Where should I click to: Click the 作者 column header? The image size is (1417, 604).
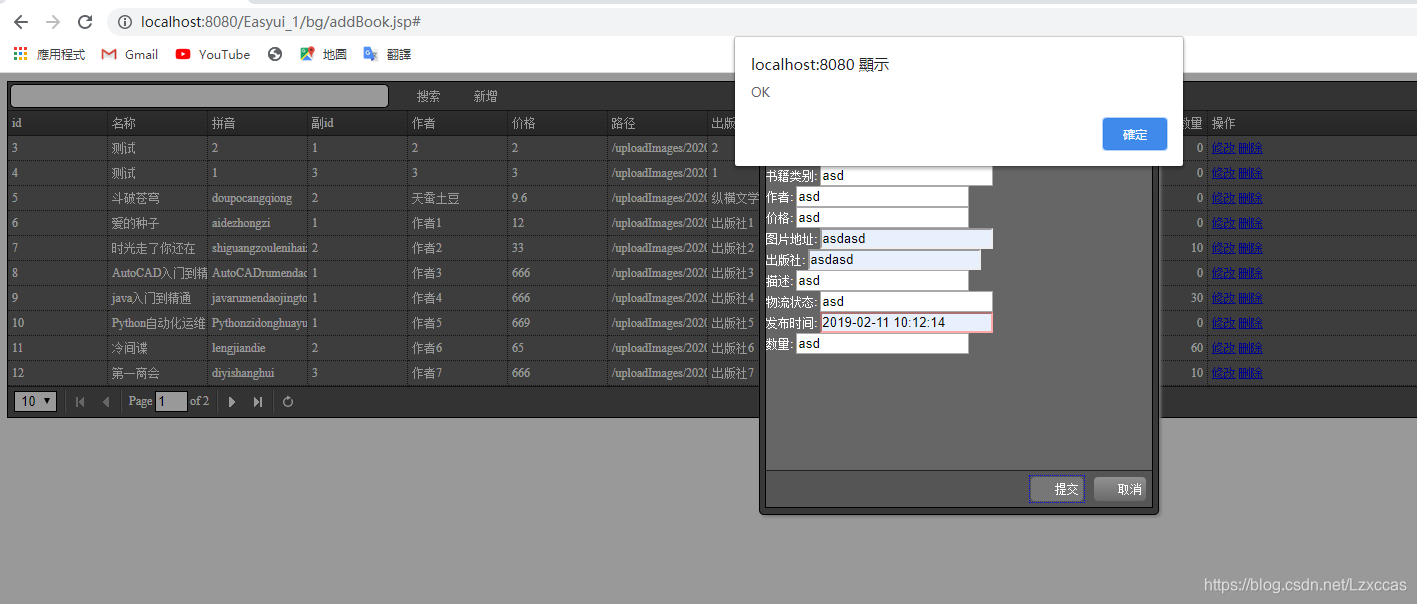(x=457, y=123)
